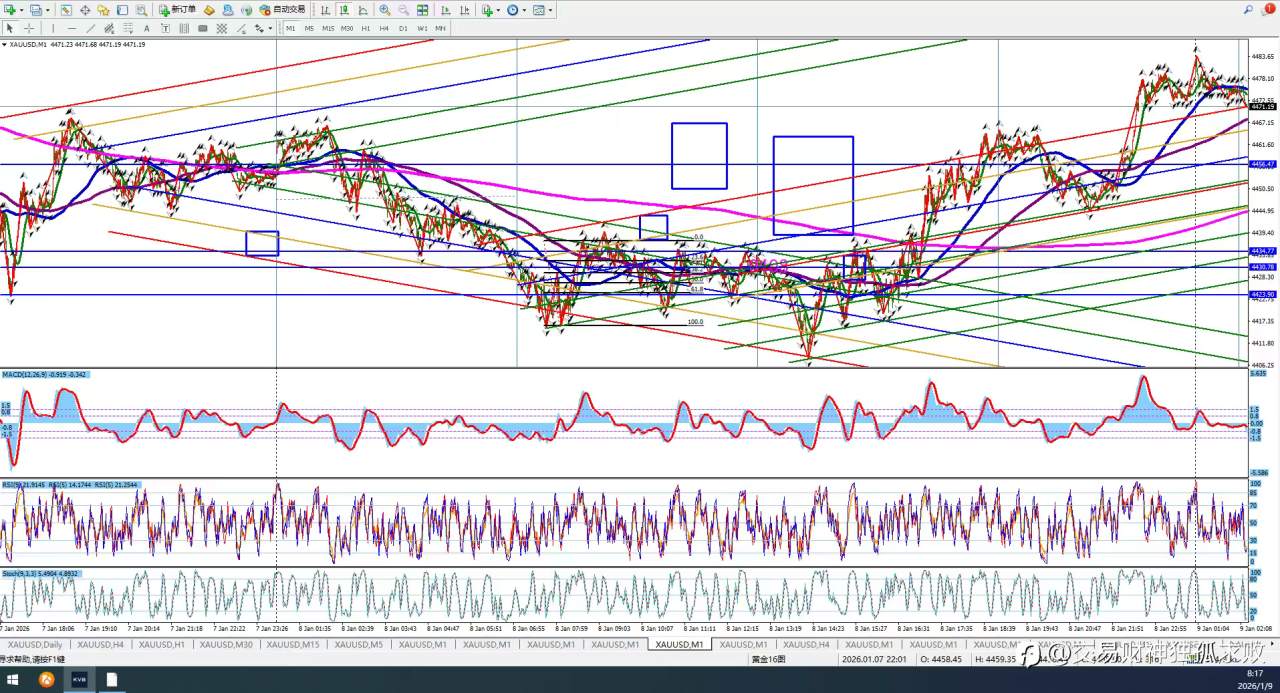1280x693 pixels.
Task: Expand the templates dropdown arrow
Action: (550, 10)
